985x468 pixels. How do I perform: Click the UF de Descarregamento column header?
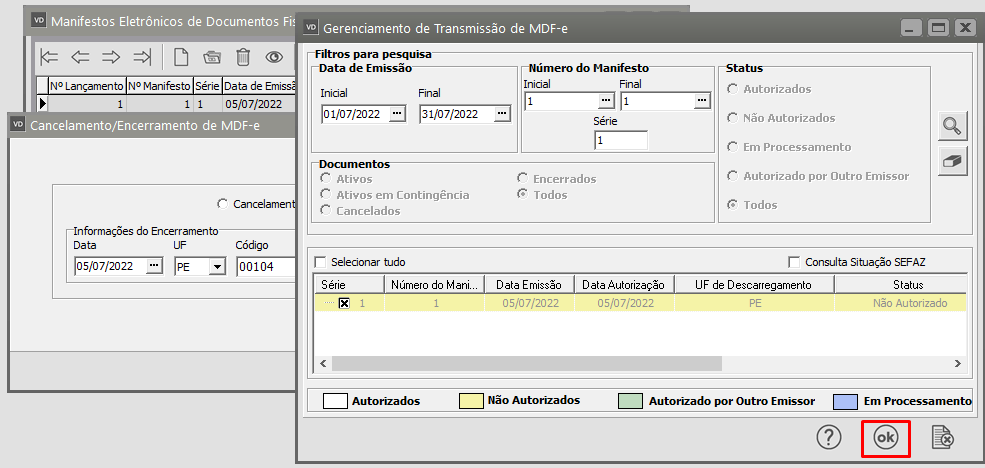[x=755, y=285]
